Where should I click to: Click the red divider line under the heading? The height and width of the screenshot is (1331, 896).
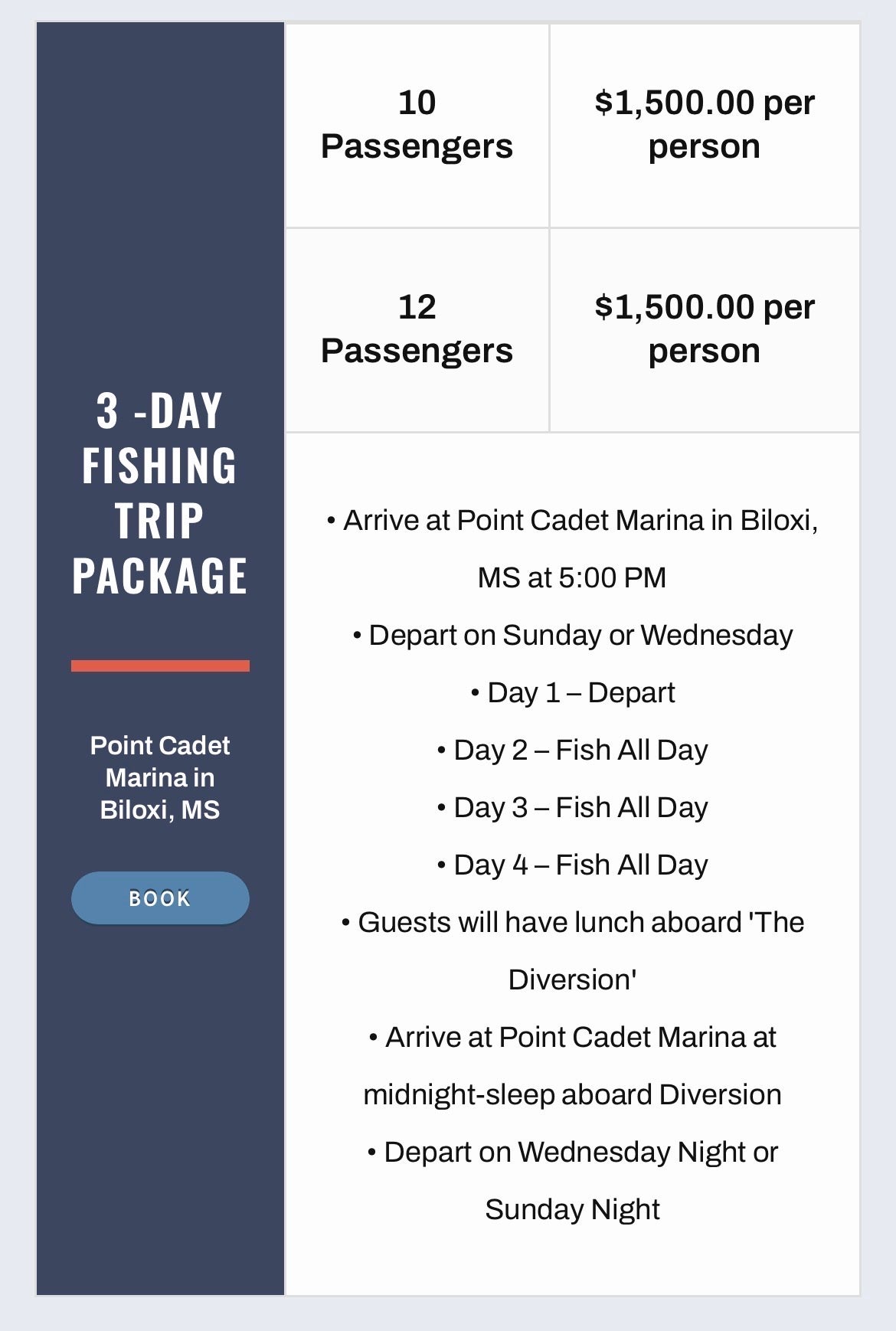point(160,665)
